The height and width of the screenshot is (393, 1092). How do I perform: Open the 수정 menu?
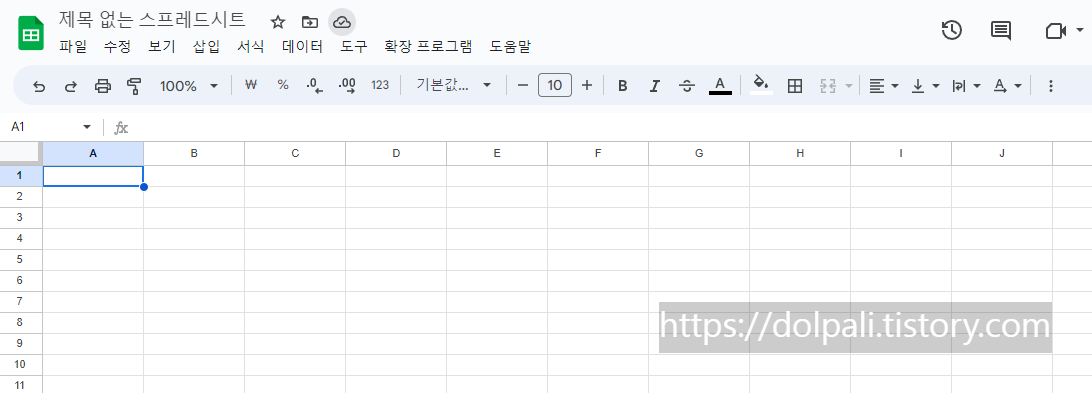point(117,47)
